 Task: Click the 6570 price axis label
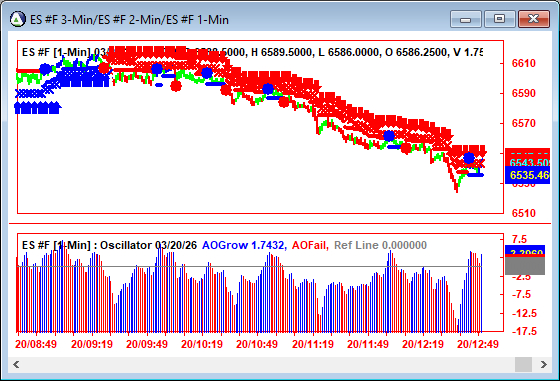coord(524,123)
